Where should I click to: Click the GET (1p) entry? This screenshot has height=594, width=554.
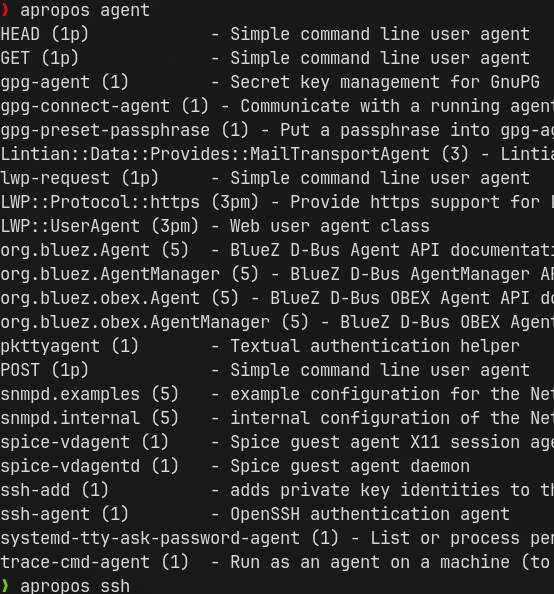pyautogui.click(x=40, y=58)
